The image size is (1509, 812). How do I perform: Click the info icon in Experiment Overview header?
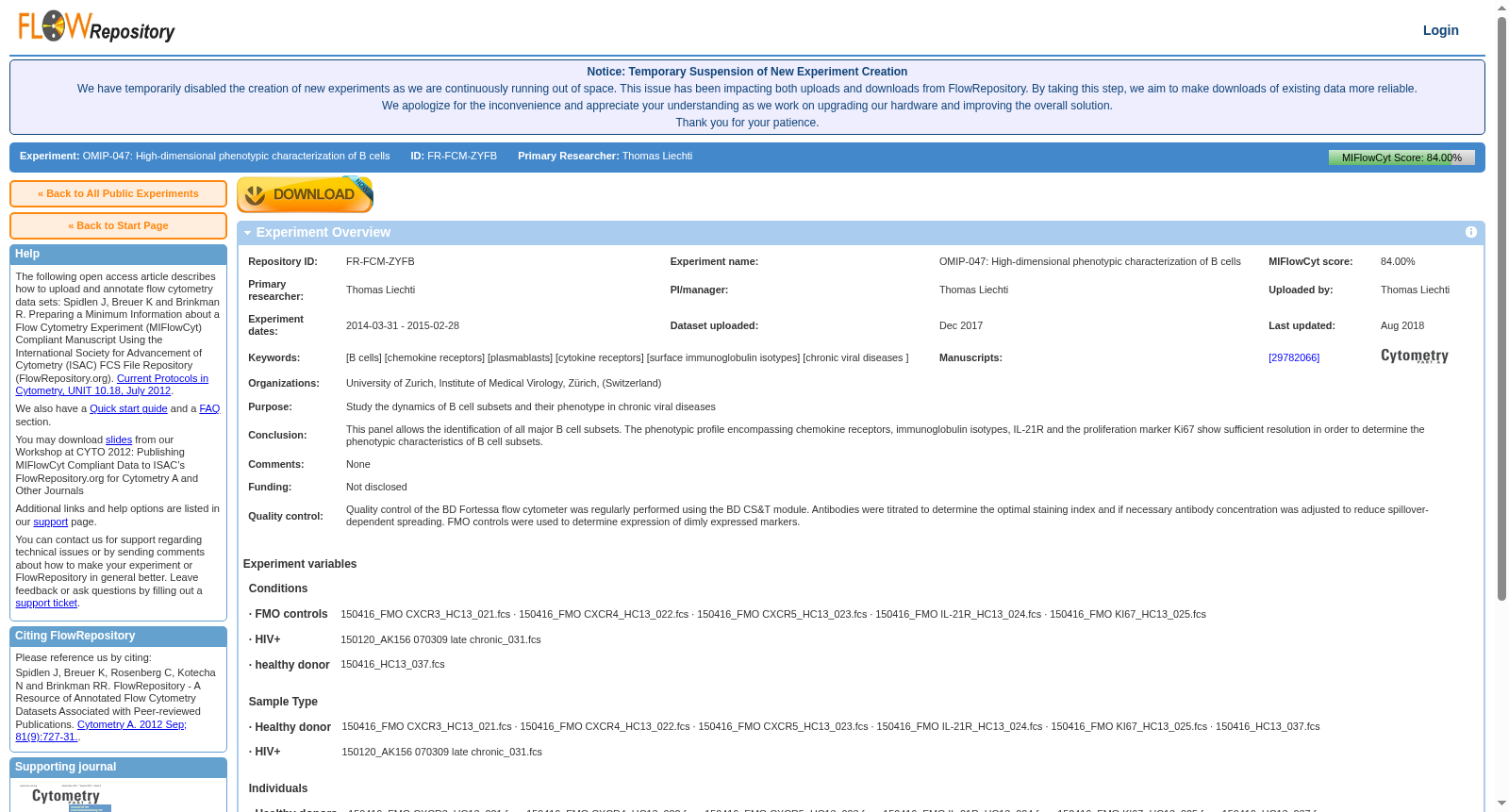click(1470, 232)
